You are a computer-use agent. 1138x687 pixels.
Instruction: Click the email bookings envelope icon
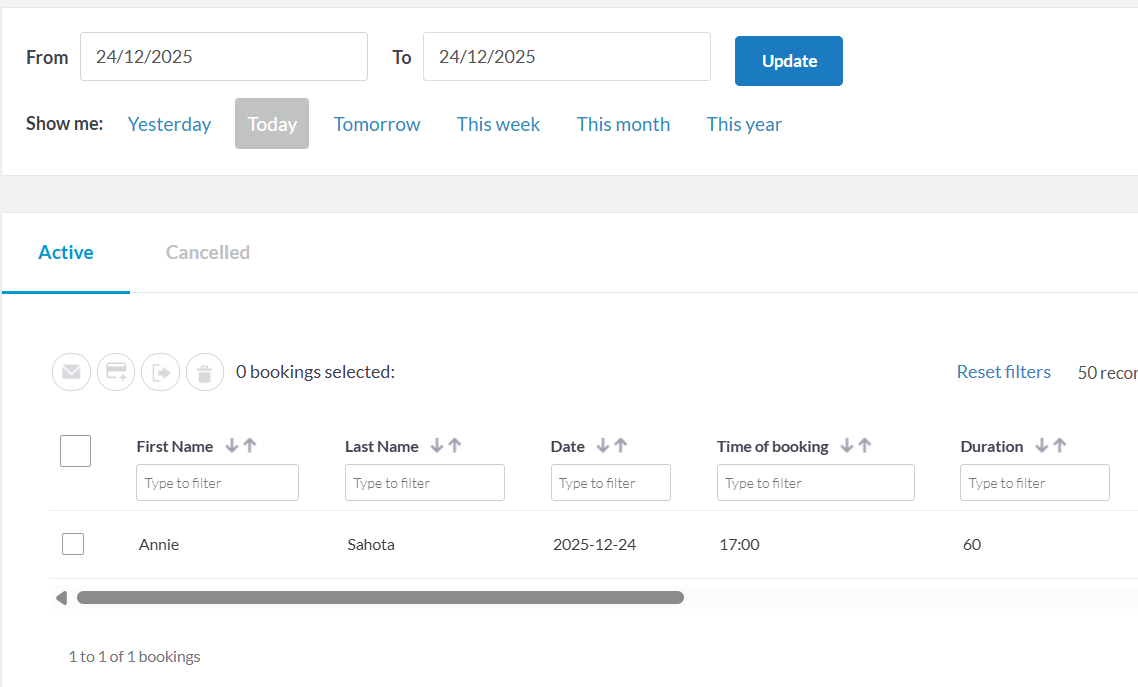click(71, 373)
